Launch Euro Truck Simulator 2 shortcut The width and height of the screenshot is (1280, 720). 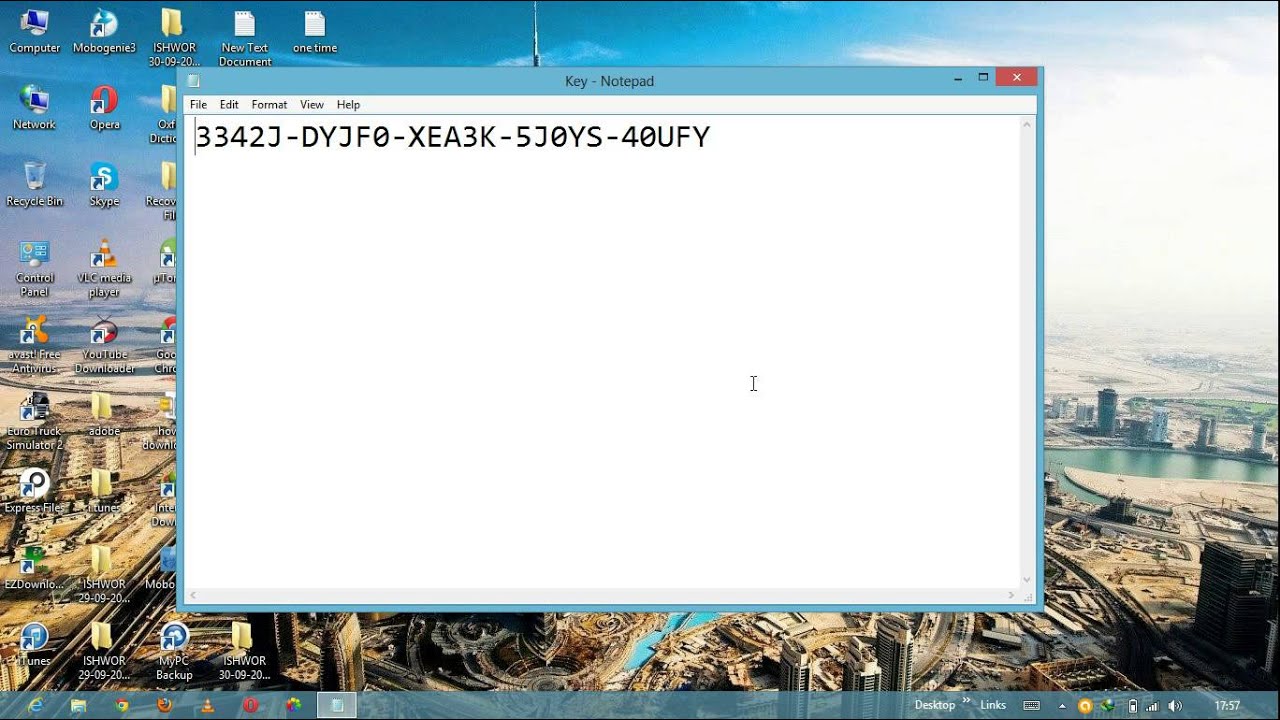[x=34, y=421]
